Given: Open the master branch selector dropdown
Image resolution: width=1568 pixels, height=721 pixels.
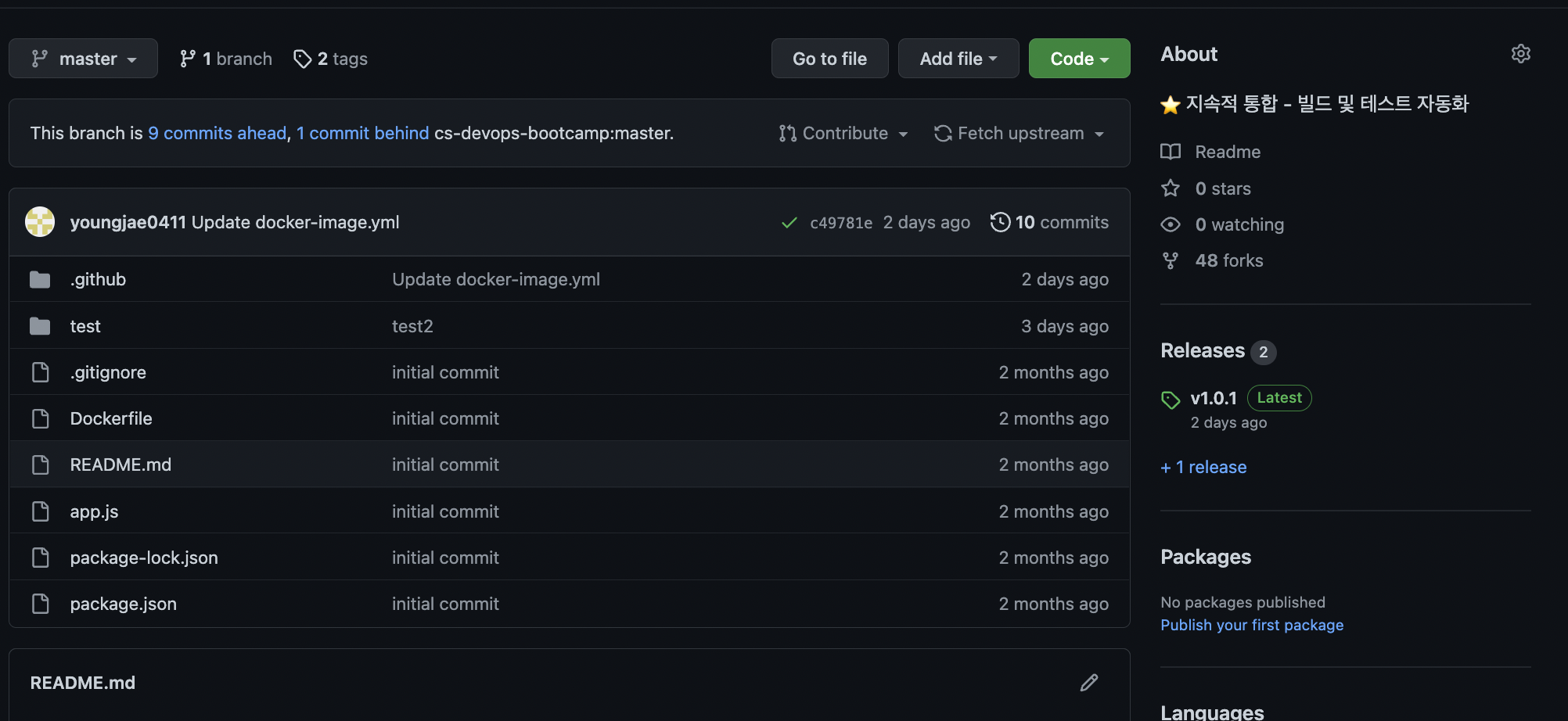Looking at the screenshot, I should (83, 59).
